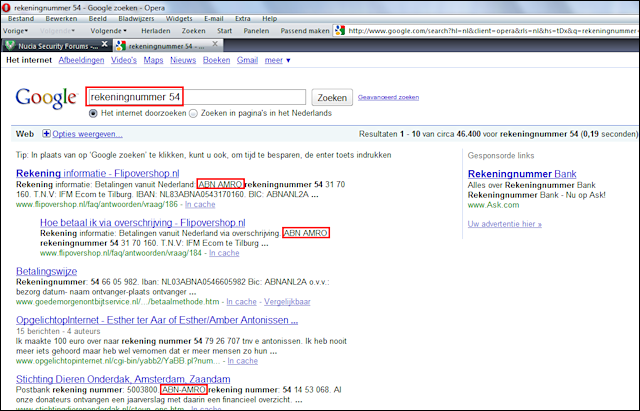Click the Google logo
The height and width of the screenshot is (411, 640).
[45, 98]
